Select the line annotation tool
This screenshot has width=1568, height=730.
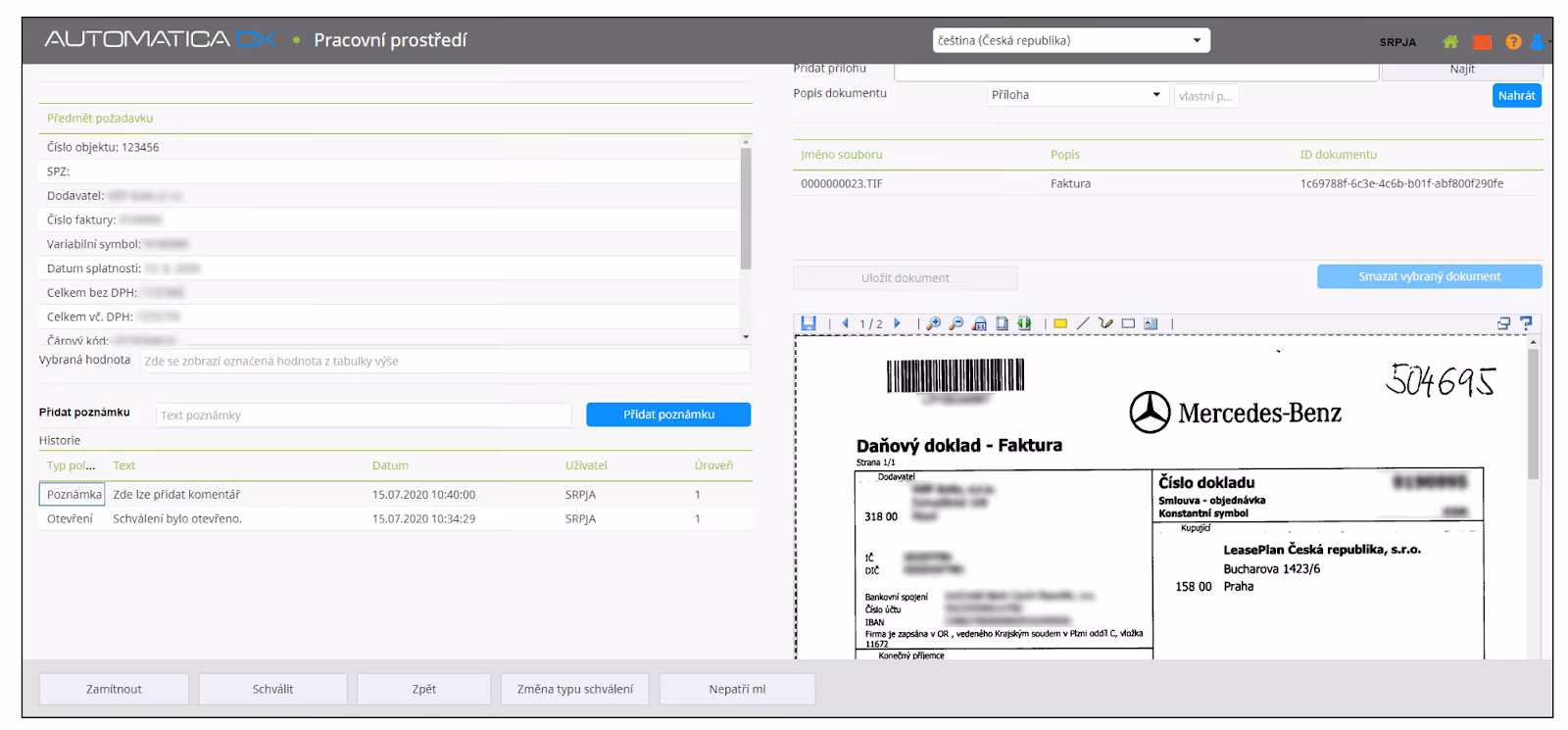click(1083, 323)
